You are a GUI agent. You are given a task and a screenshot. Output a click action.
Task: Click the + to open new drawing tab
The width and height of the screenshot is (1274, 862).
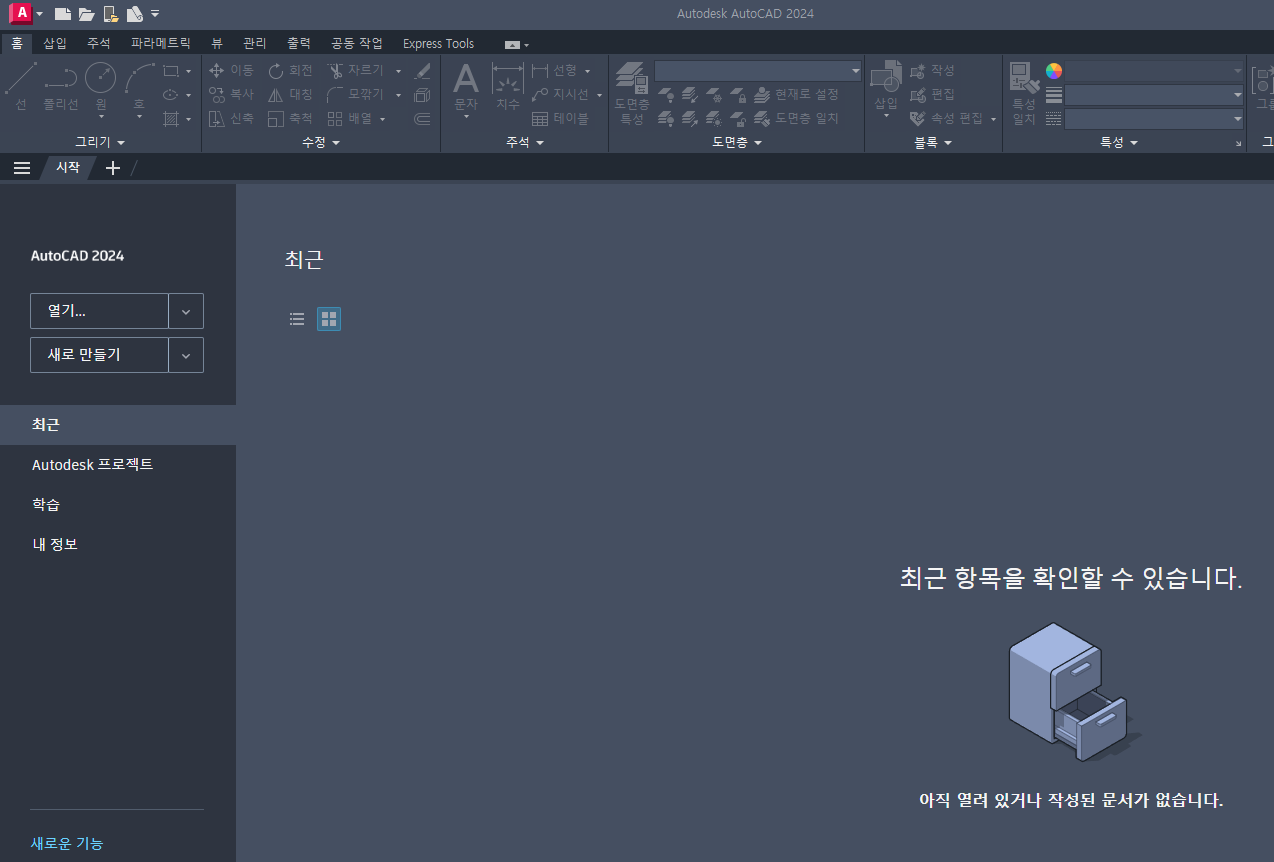112,167
